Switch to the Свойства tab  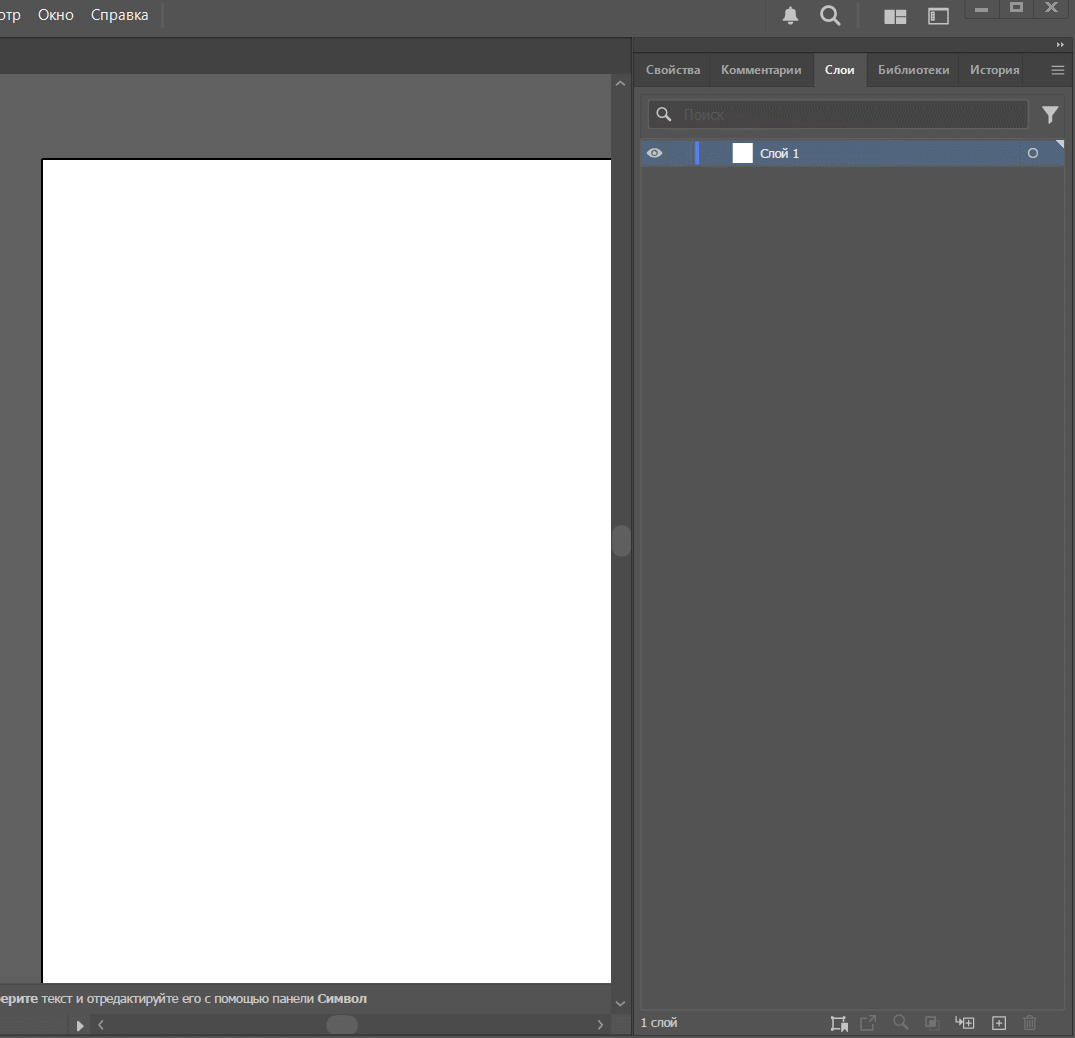click(x=673, y=70)
